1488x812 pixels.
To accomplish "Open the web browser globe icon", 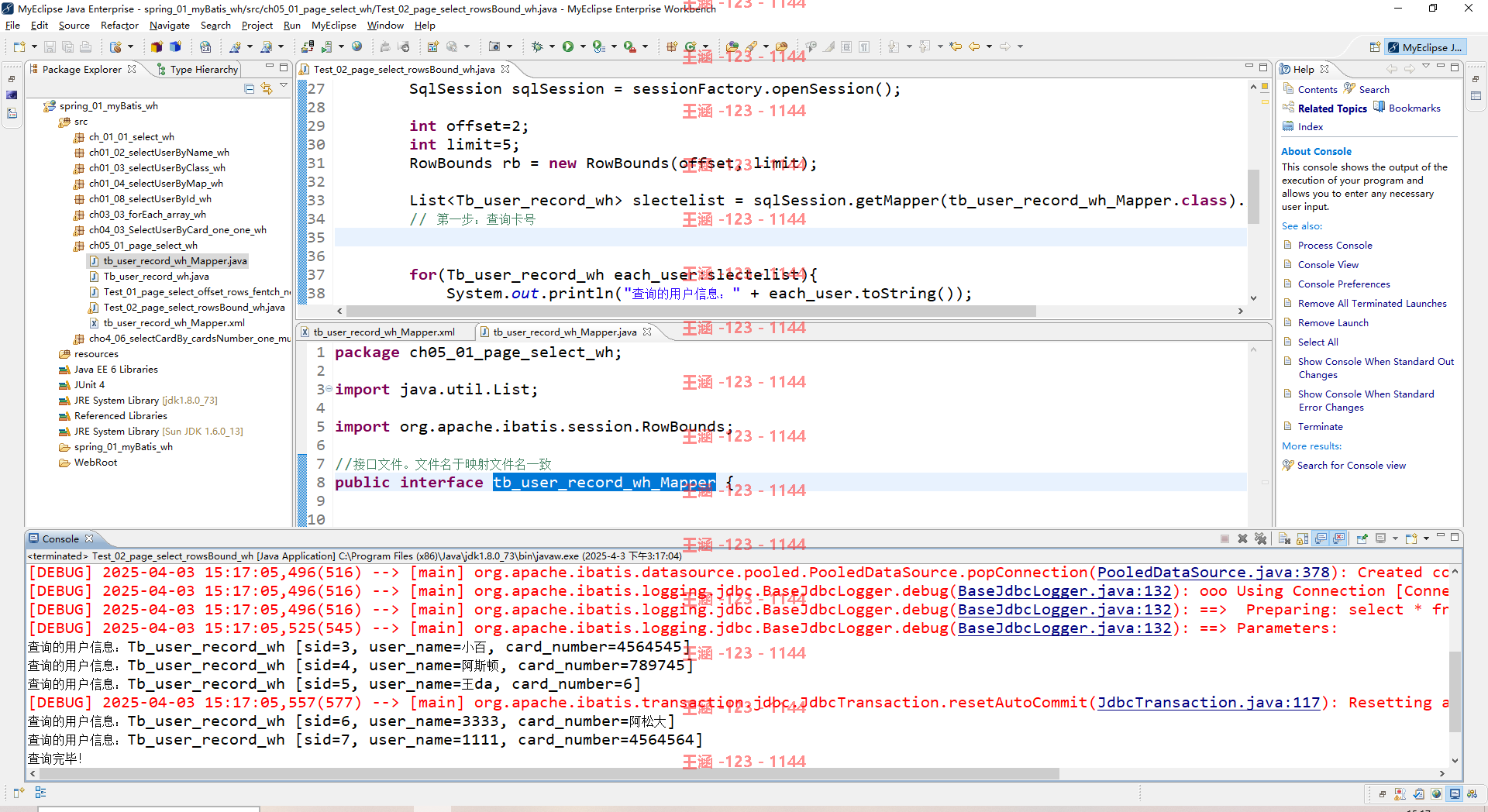I will (356, 46).
